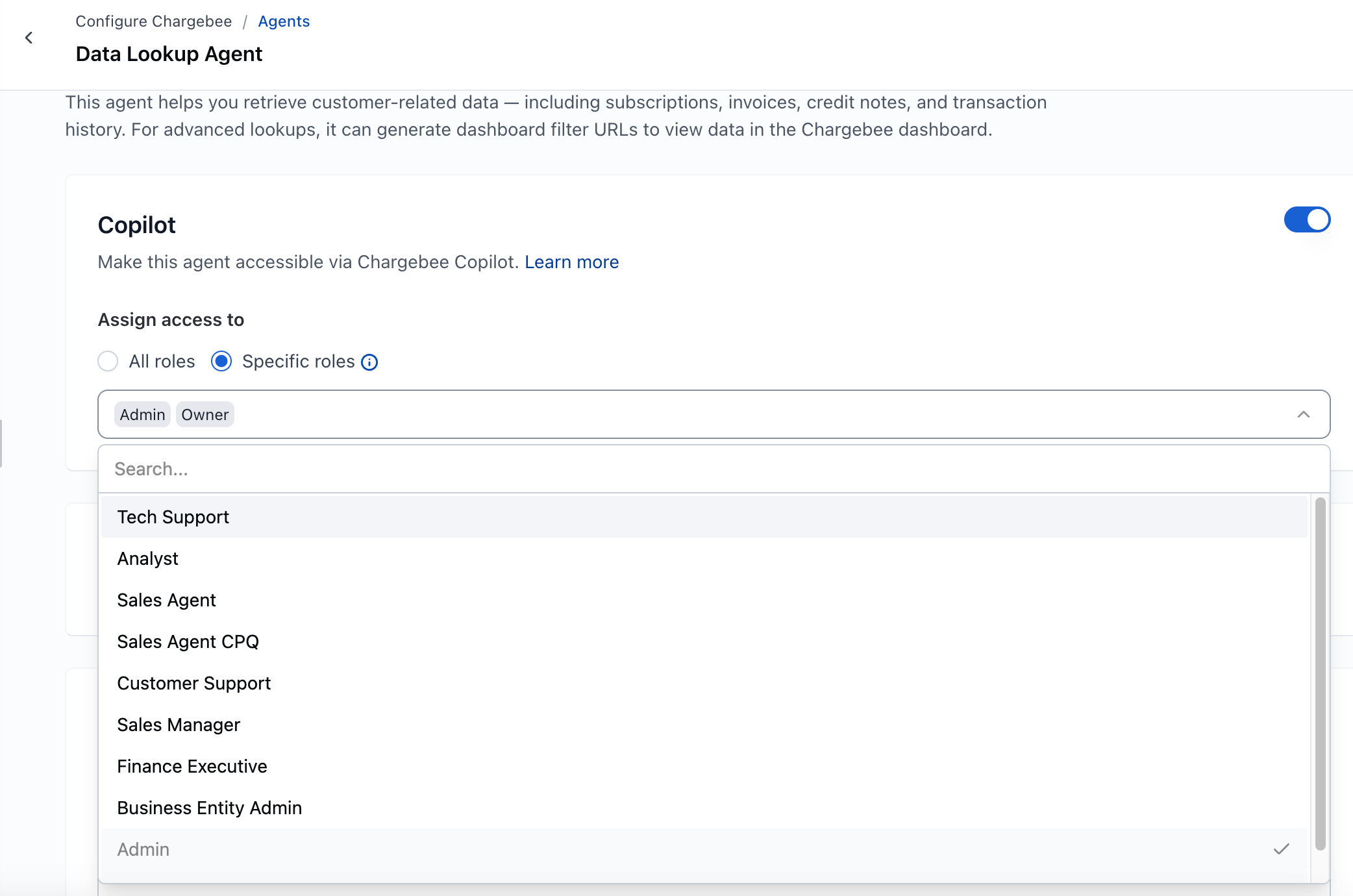
Task: Pick the Sales Manager role
Action: click(x=179, y=725)
